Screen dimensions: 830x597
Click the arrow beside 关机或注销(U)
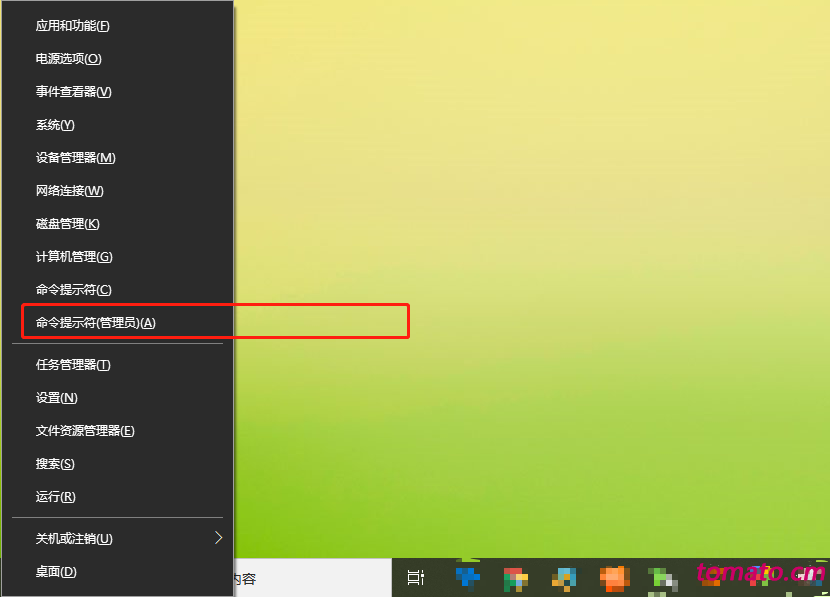click(x=218, y=538)
